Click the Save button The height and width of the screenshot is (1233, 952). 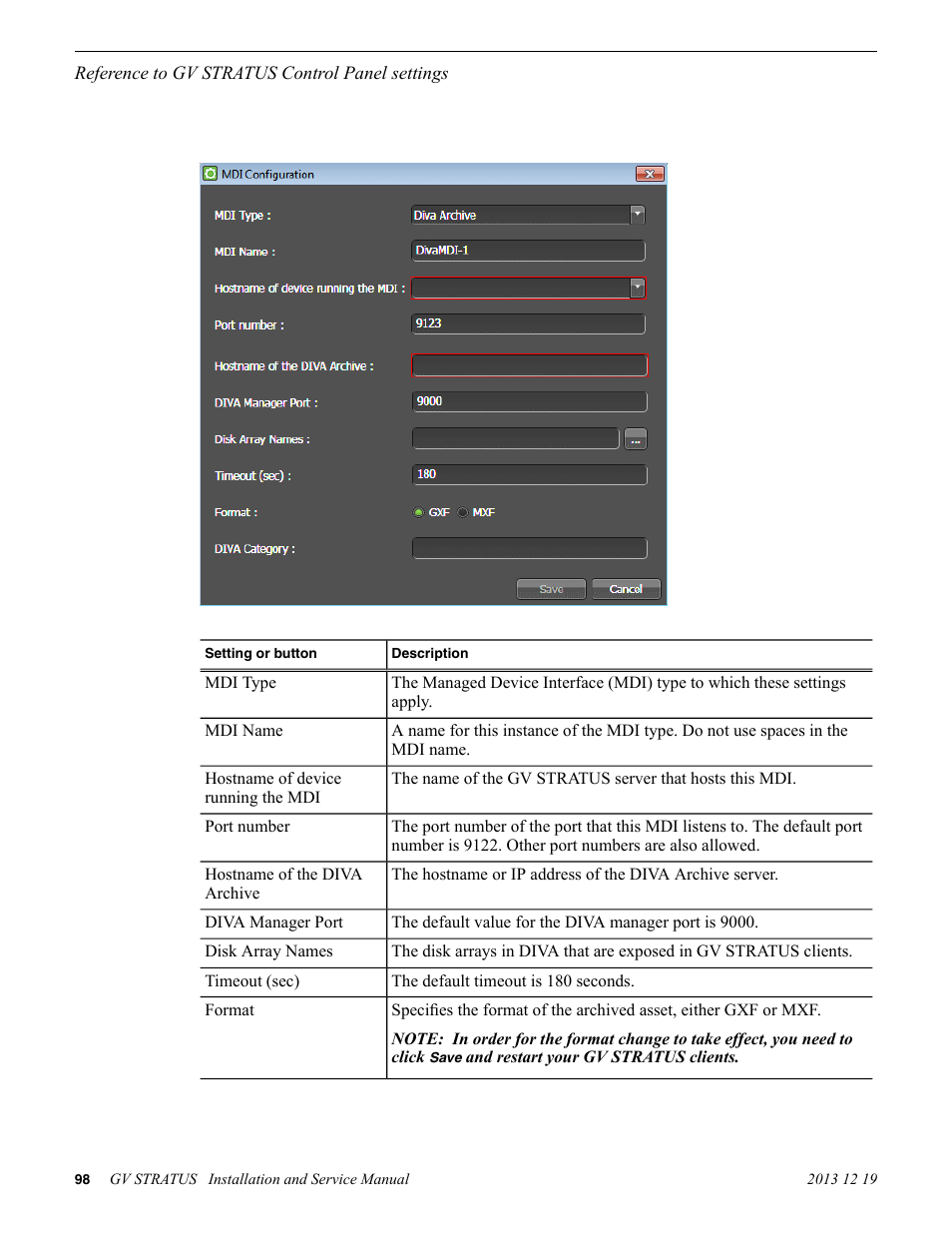pos(551,589)
